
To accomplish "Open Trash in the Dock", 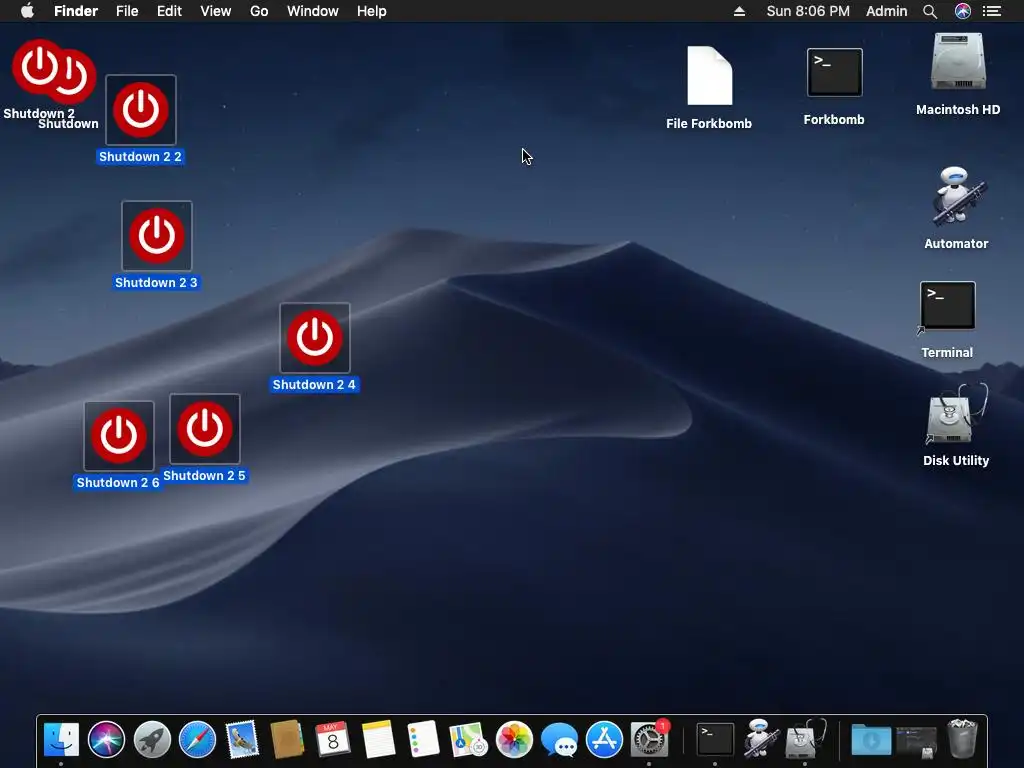I will (962, 739).
